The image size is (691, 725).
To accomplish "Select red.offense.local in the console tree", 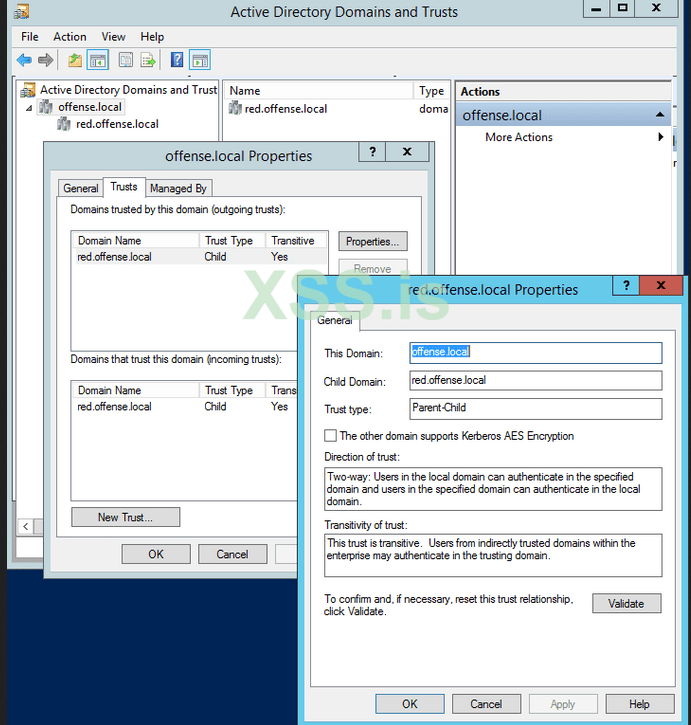I will click(x=117, y=124).
